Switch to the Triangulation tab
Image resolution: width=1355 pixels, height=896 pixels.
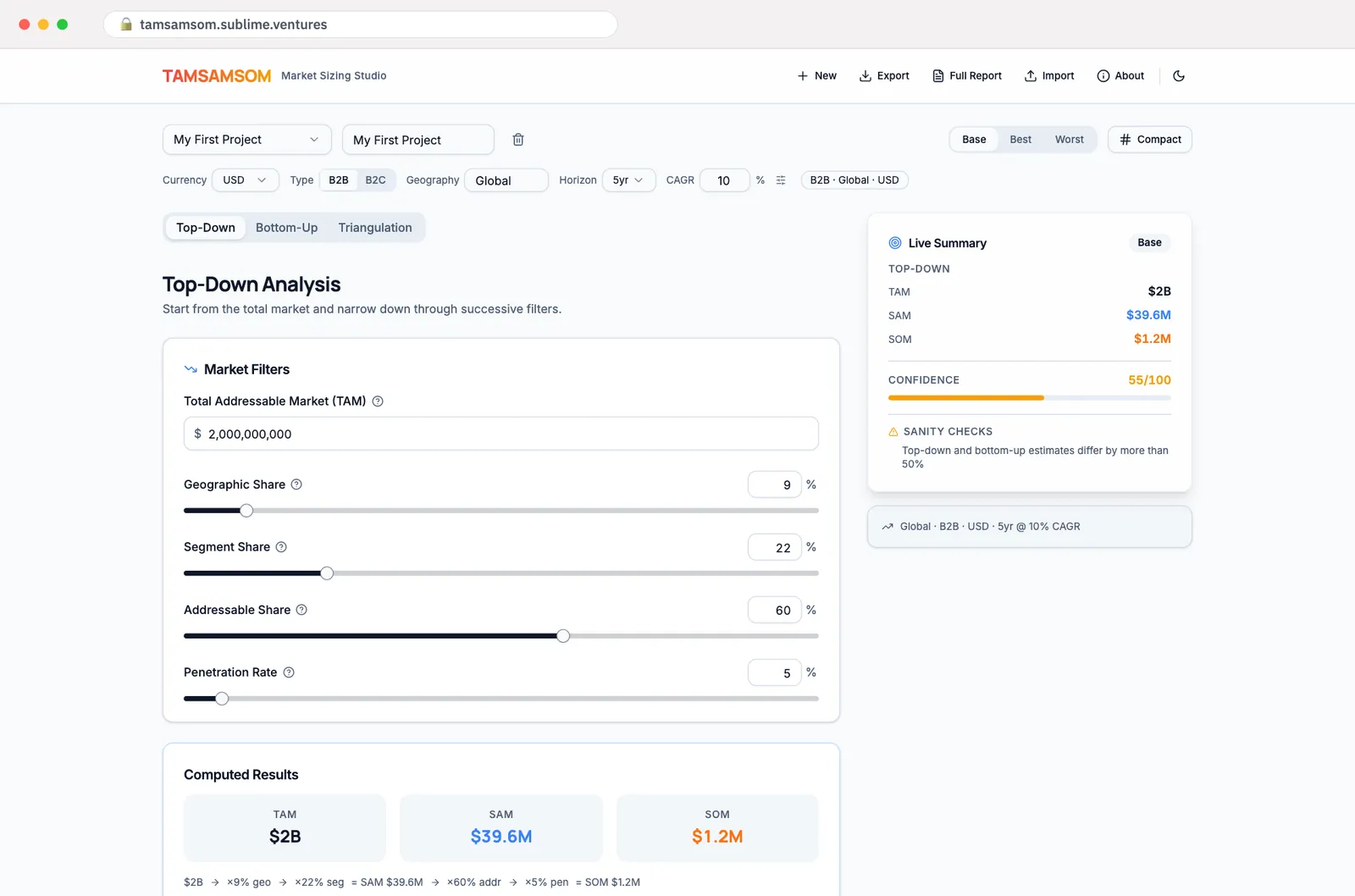click(x=375, y=228)
